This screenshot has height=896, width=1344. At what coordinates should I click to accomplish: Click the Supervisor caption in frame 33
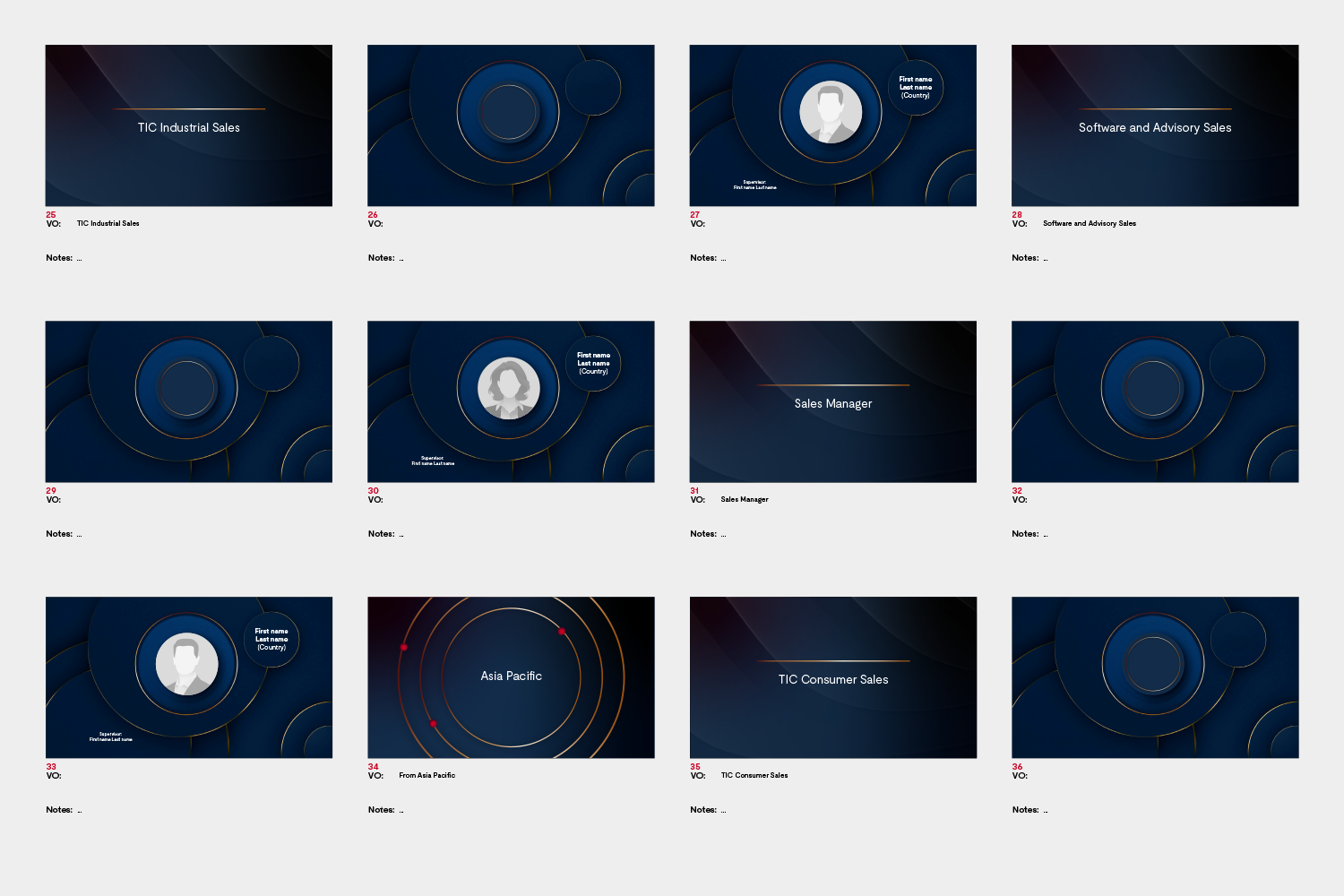pos(111,737)
